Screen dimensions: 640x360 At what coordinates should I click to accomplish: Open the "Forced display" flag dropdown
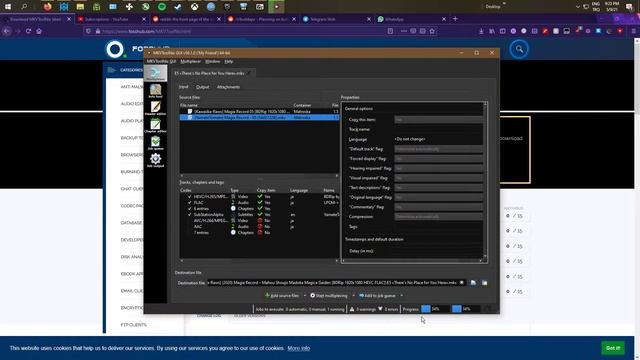pos(438,159)
